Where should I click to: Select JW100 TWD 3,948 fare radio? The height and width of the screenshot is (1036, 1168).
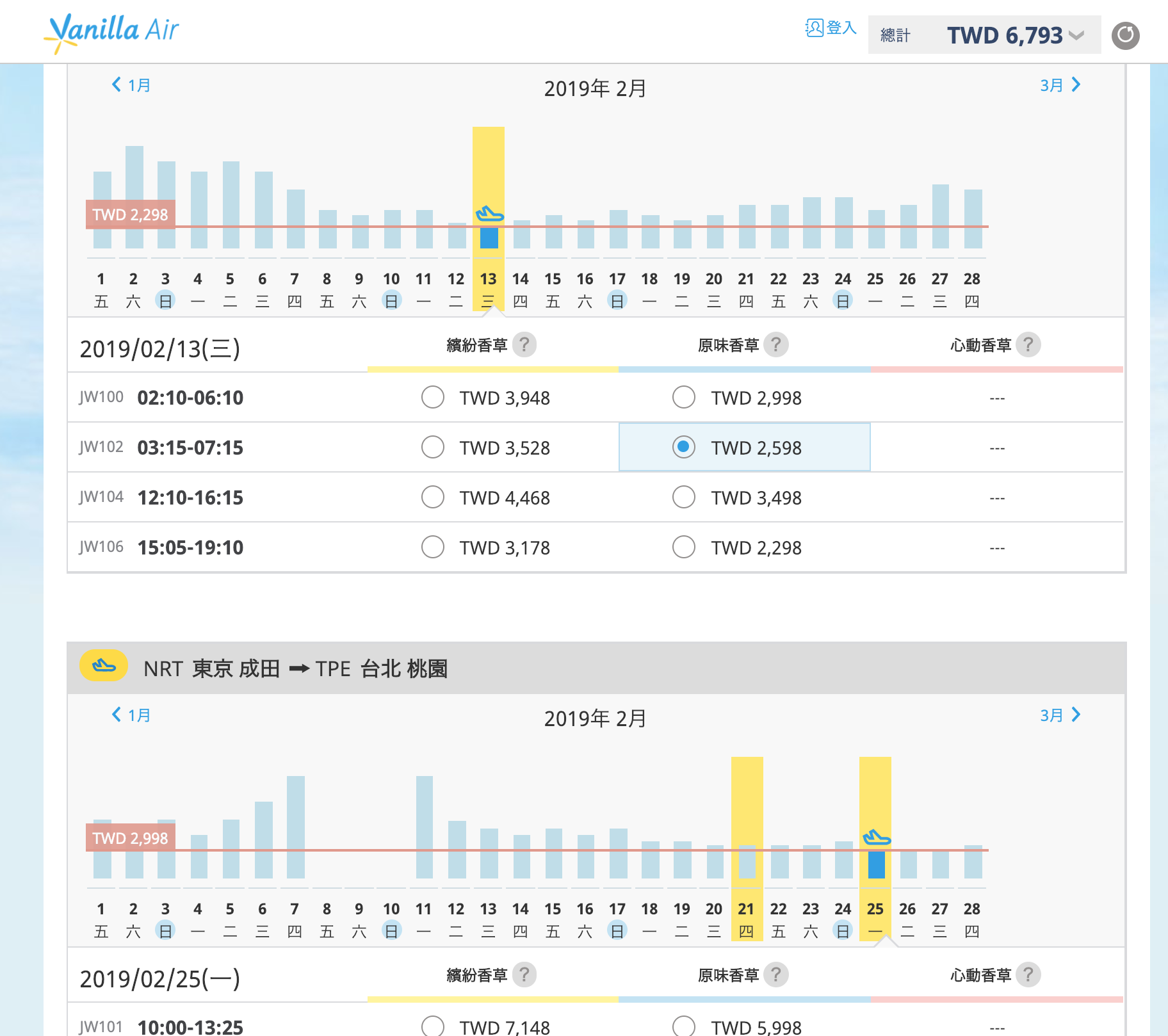click(x=433, y=398)
